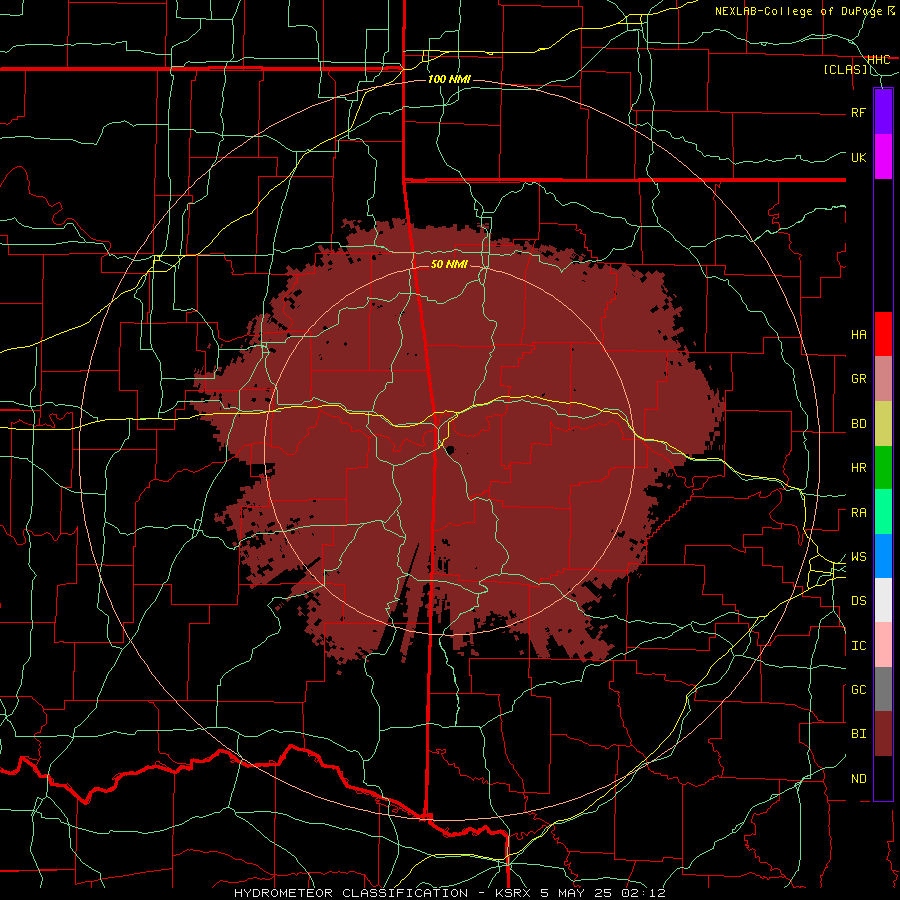Click the HHC product code text
This screenshot has height=900, width=900.
point(878,60)
